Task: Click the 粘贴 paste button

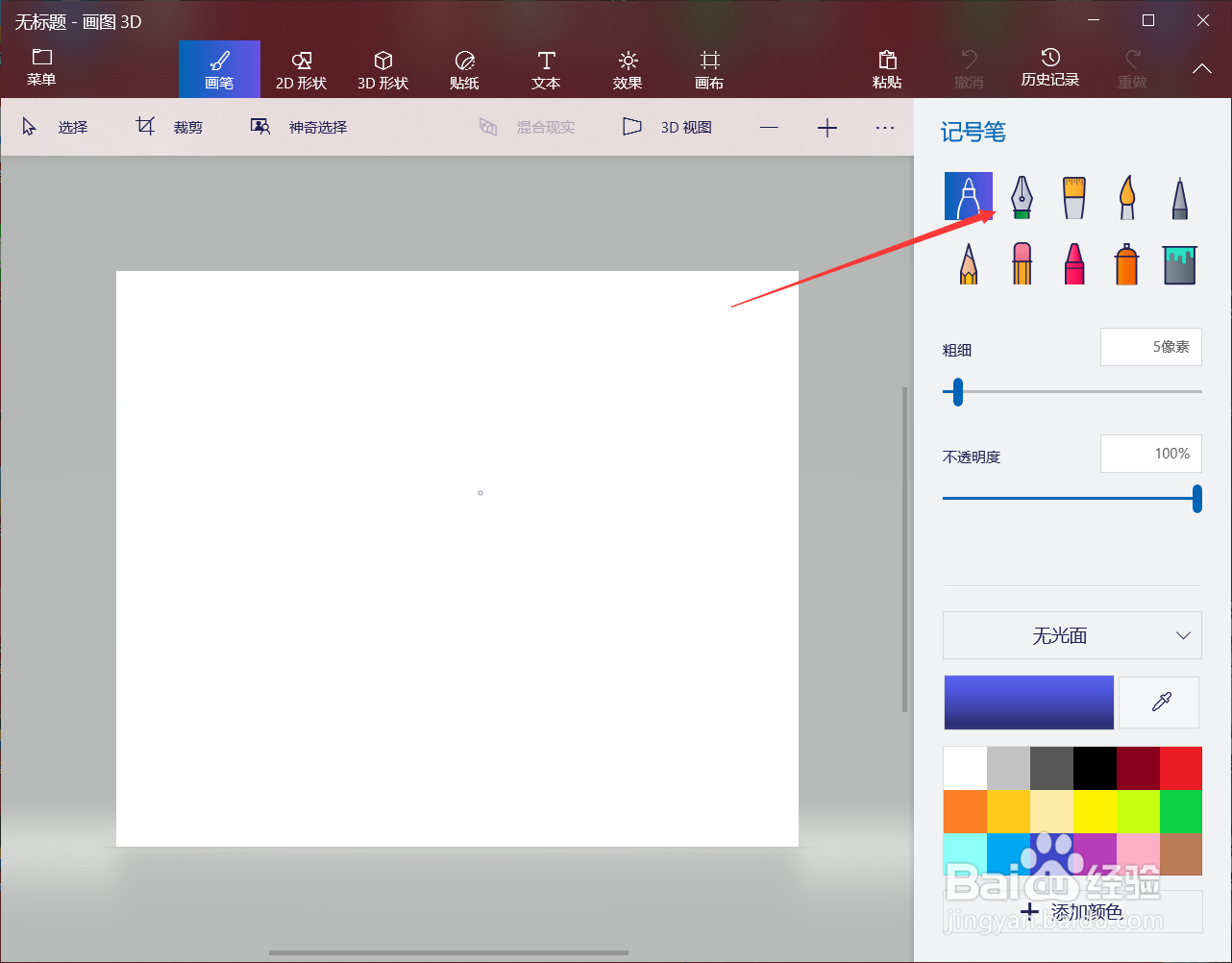Action: tap(887, 69)
